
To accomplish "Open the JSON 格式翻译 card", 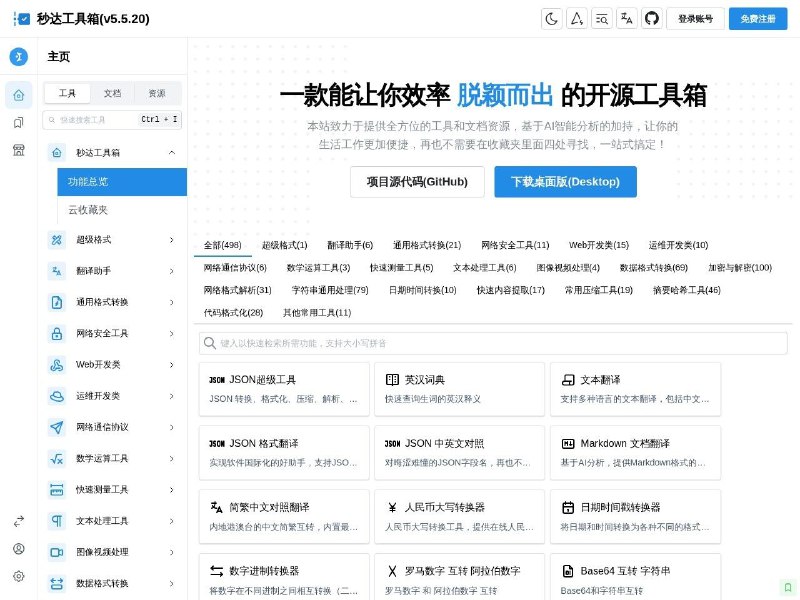I will point(284,453).
